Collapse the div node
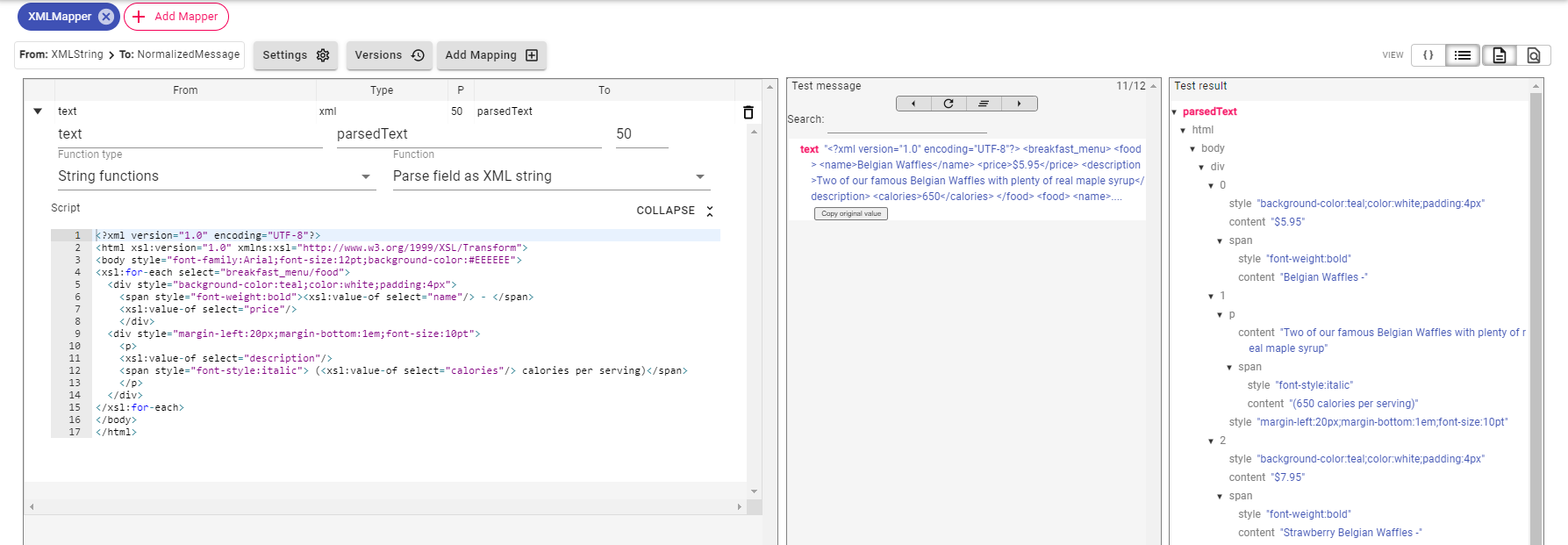 (1202, 168)
